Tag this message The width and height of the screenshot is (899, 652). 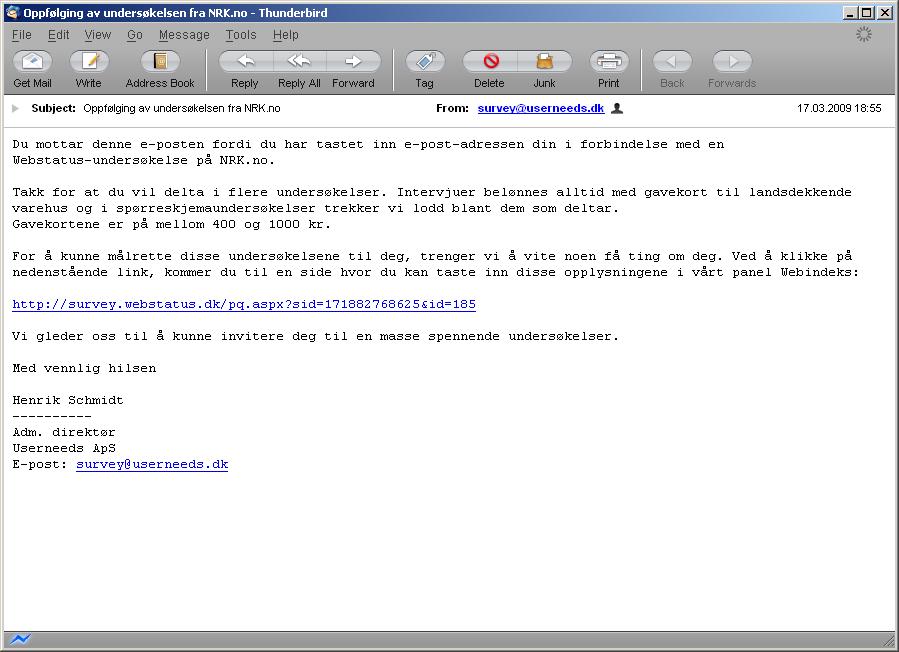pos(425,62)
